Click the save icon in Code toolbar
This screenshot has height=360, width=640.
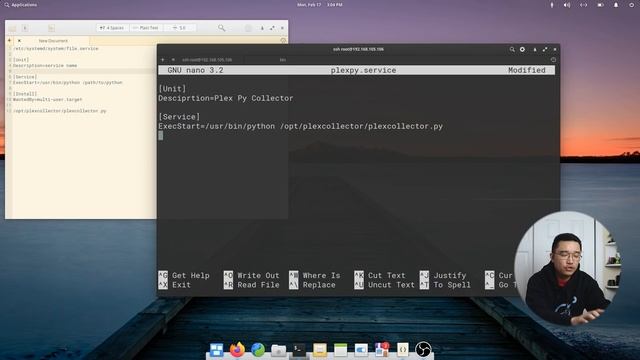point(25,28)
